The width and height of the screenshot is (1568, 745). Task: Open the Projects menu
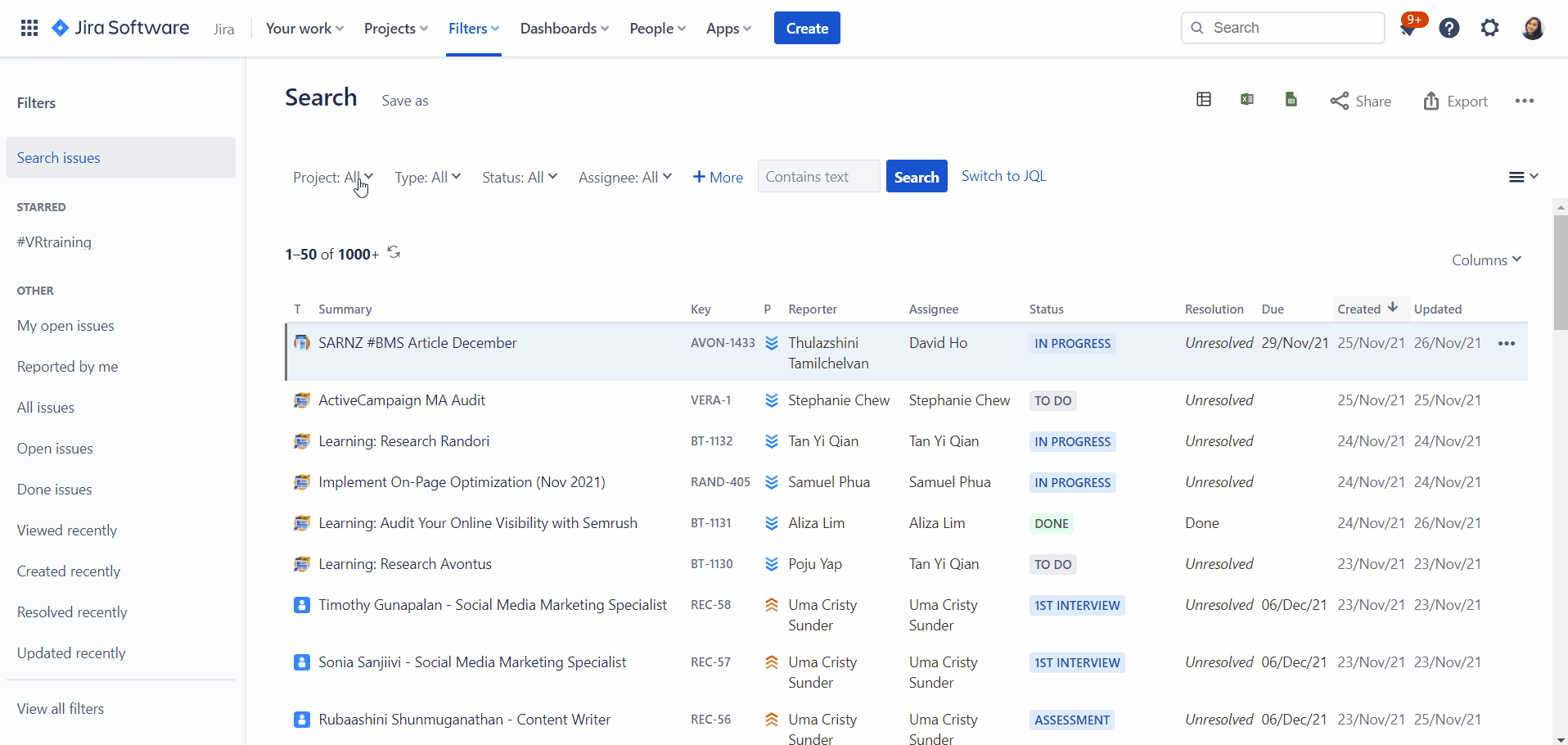(396, 29)
